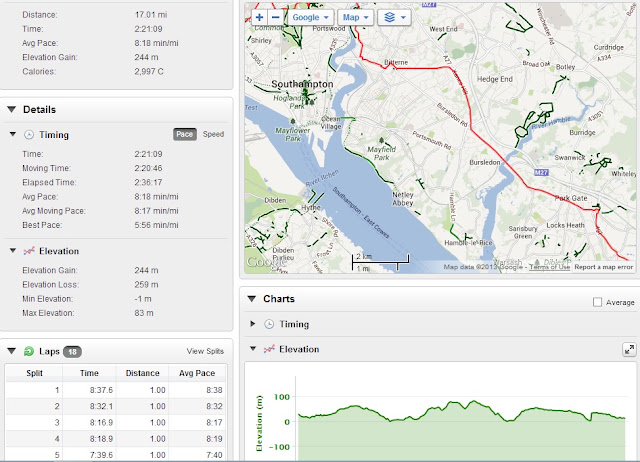
Task: Click the Time column header
Action: click(x=89, y=373)
